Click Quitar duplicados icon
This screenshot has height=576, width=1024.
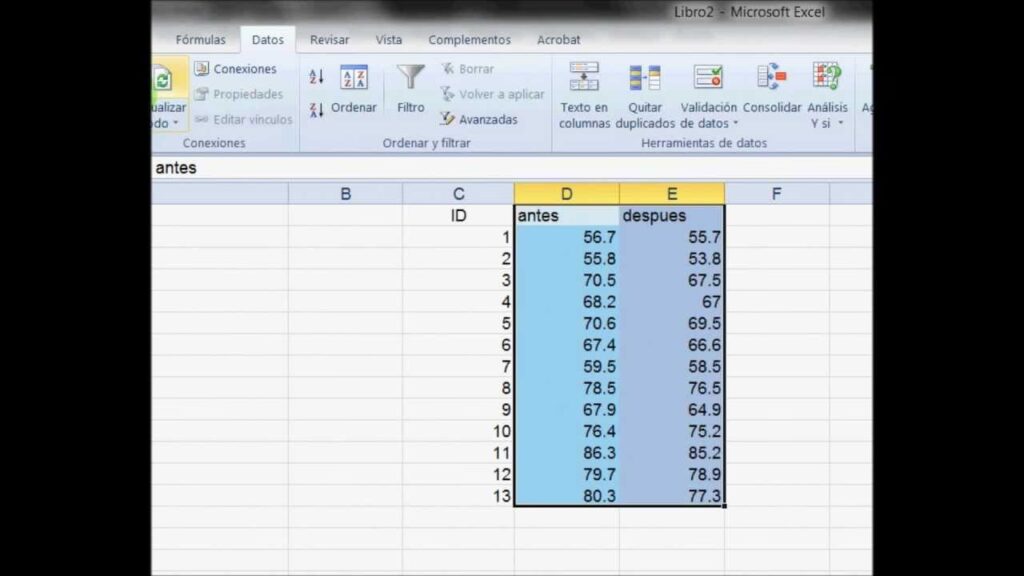click(x=645, y=78)
